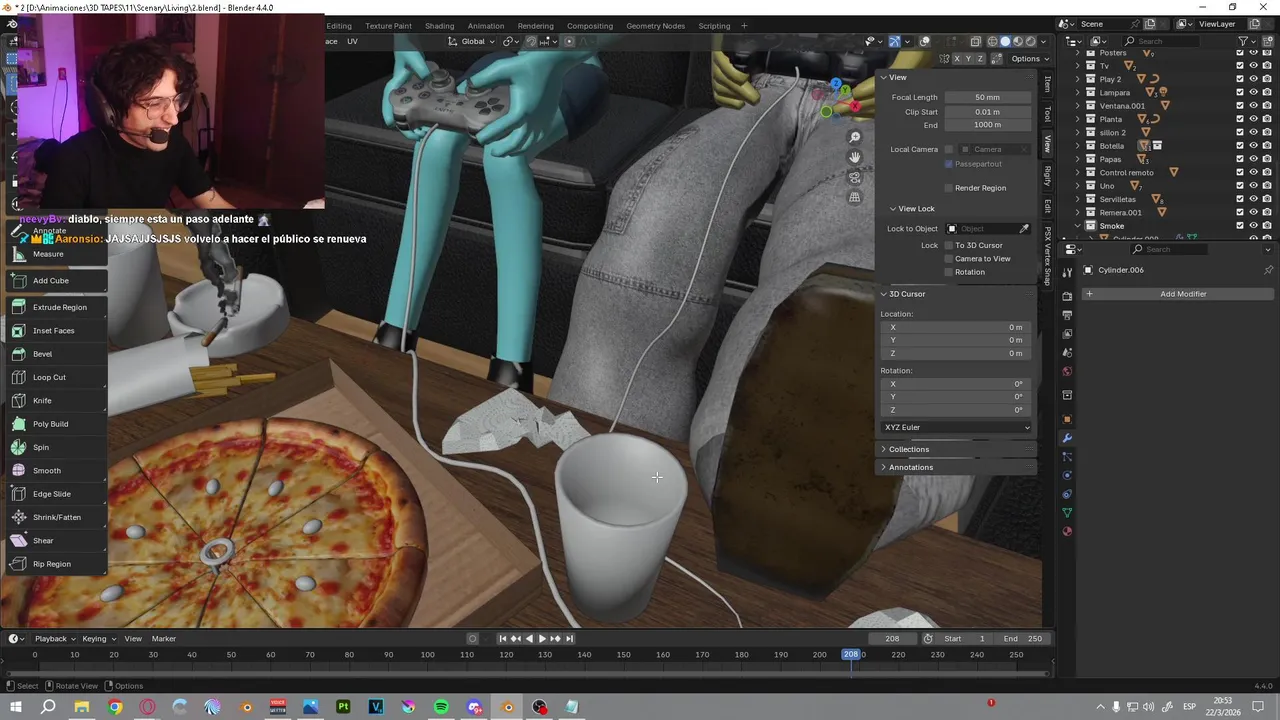The height and width of the screenshot is (720, 1280).
Task: Open the XYZ Euler rotation mode dropdown
Action: click(956, 427)
